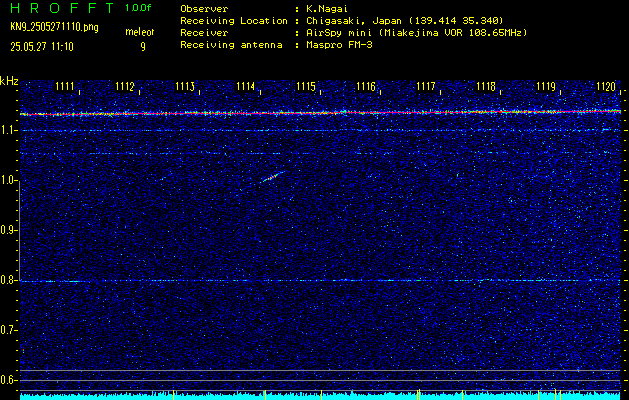Click the 1111 time axis label
The height and width of the screenshot is (400, 629).
[x=65, y=86]
